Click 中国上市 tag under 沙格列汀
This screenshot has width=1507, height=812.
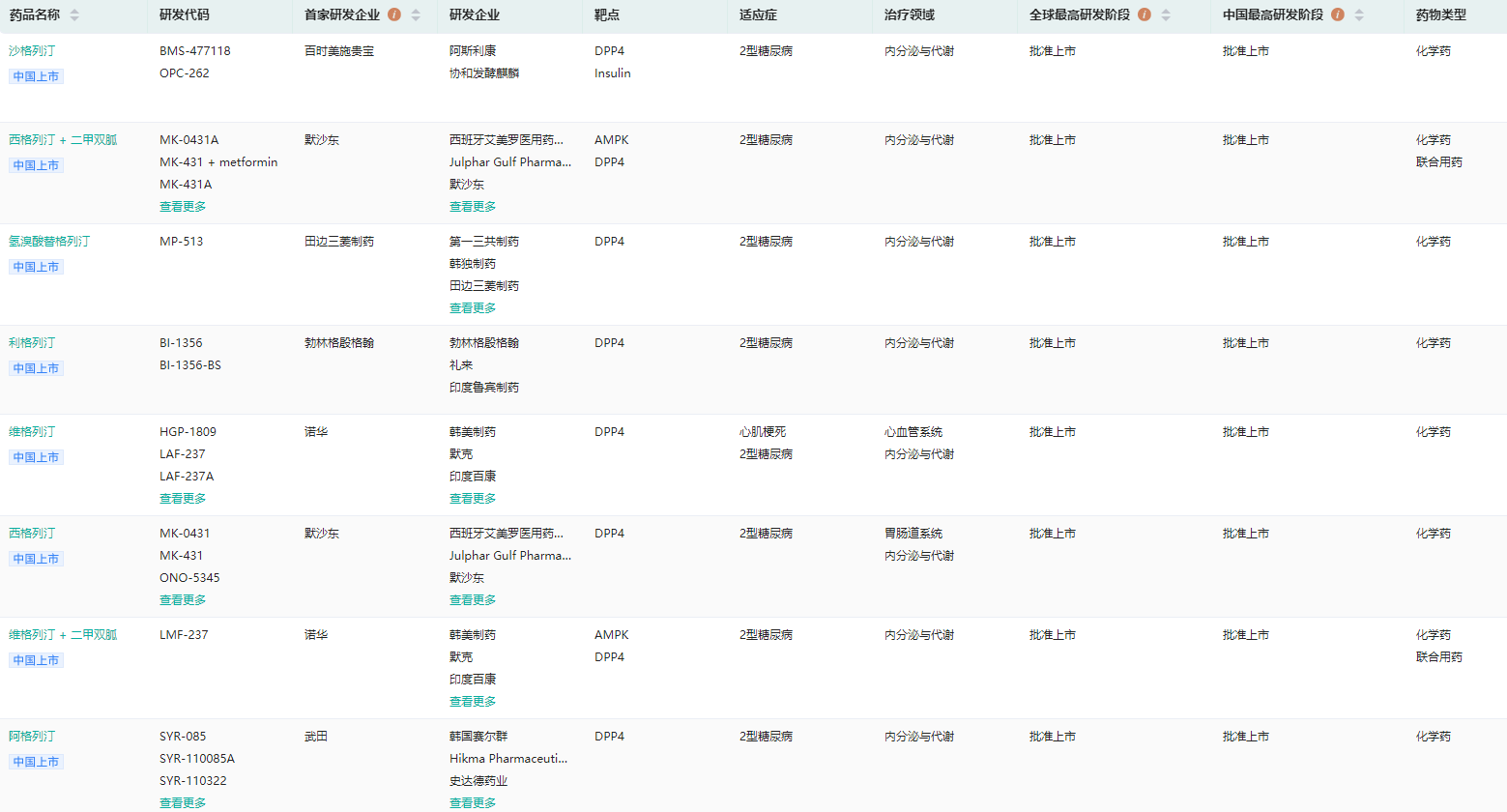coord(36,76)
